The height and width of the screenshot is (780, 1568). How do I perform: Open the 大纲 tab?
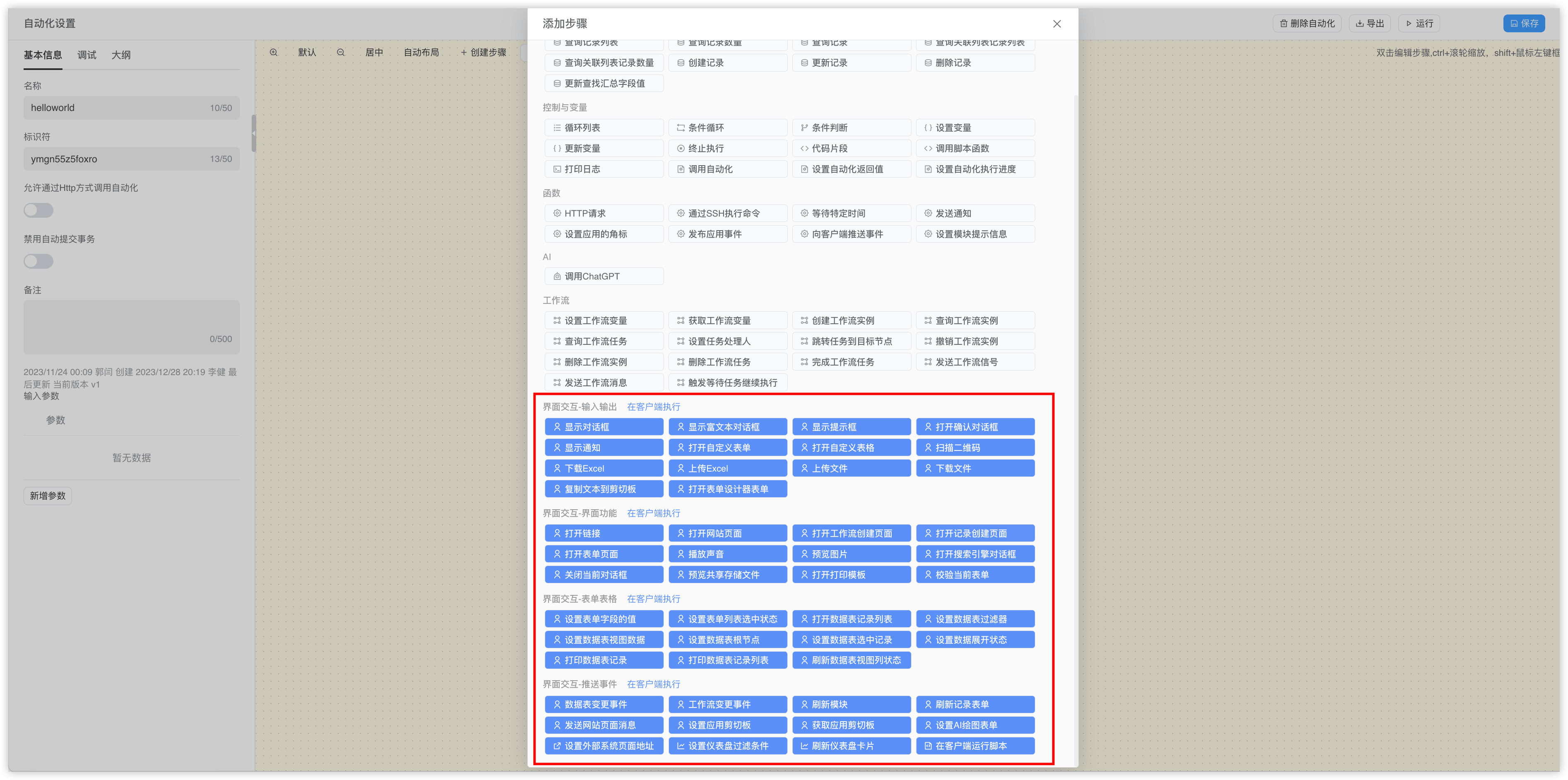(x=120, y=55)
